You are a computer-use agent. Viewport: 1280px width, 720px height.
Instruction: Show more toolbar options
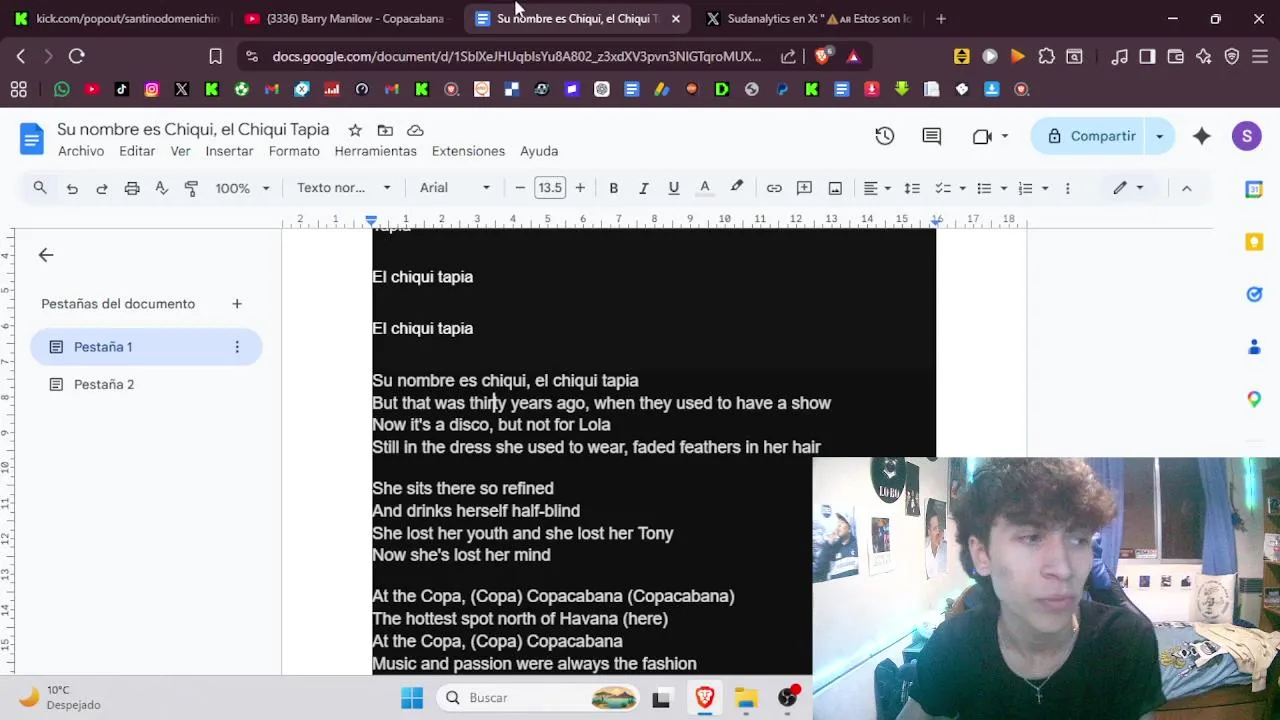(1068, 188)
